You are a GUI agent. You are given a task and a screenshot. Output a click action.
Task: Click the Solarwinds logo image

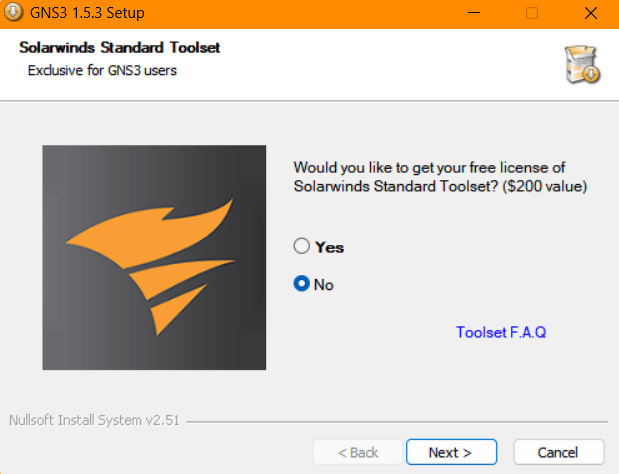click(x=154, y=257)
